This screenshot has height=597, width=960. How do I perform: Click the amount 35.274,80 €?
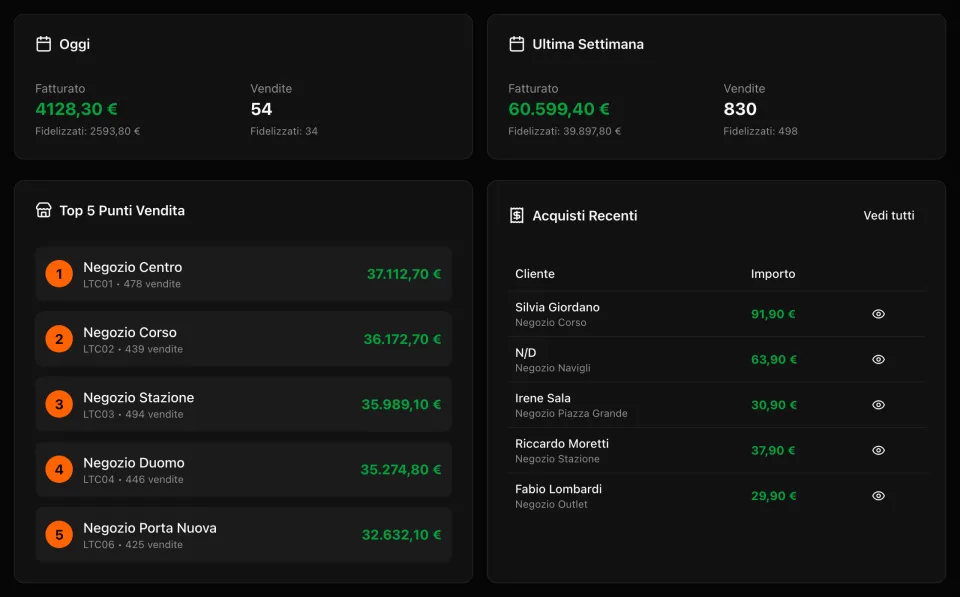pyautogui.click(x=400, y=469)
